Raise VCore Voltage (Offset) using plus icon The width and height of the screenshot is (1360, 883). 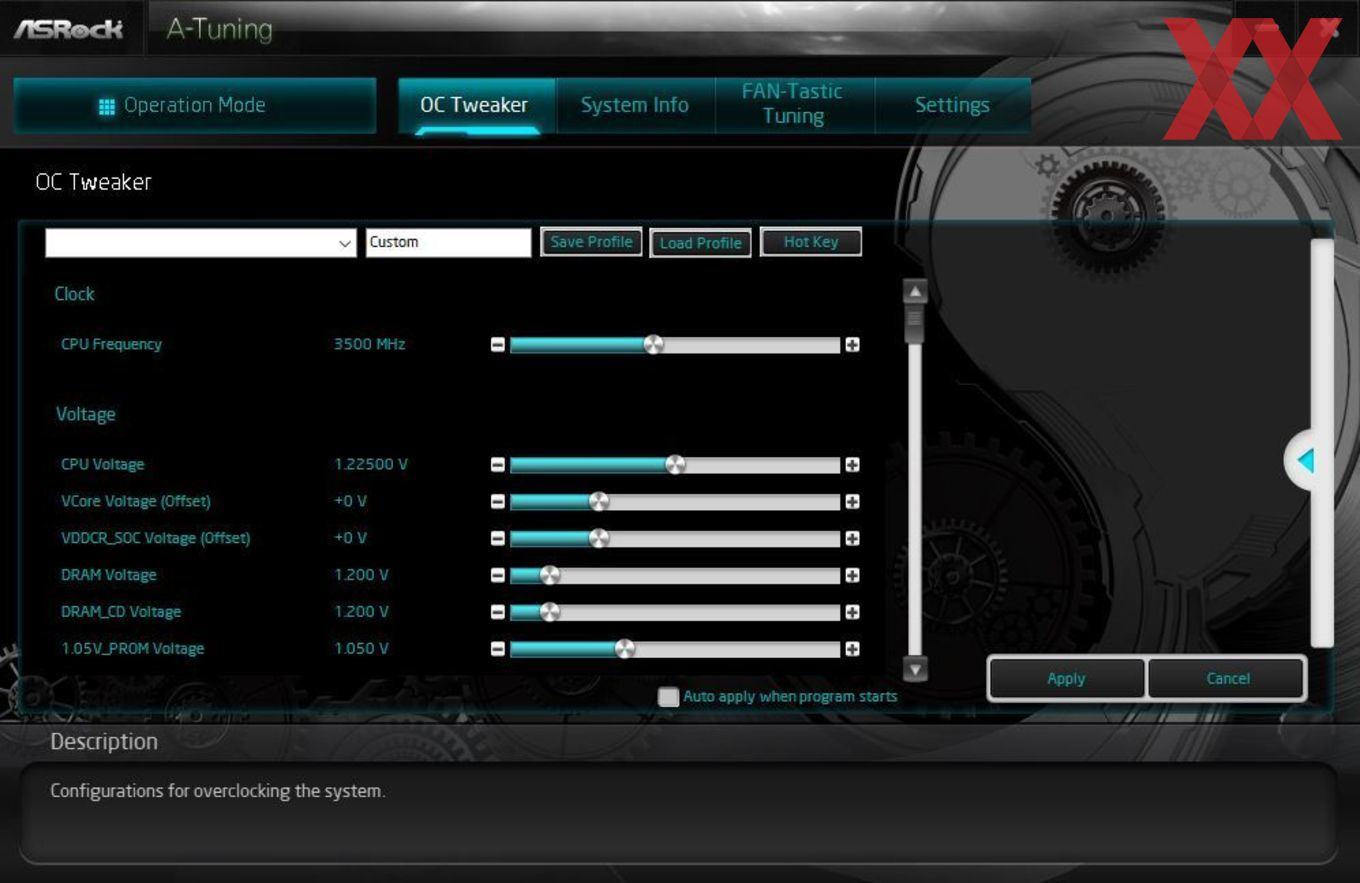pos(852,502)
